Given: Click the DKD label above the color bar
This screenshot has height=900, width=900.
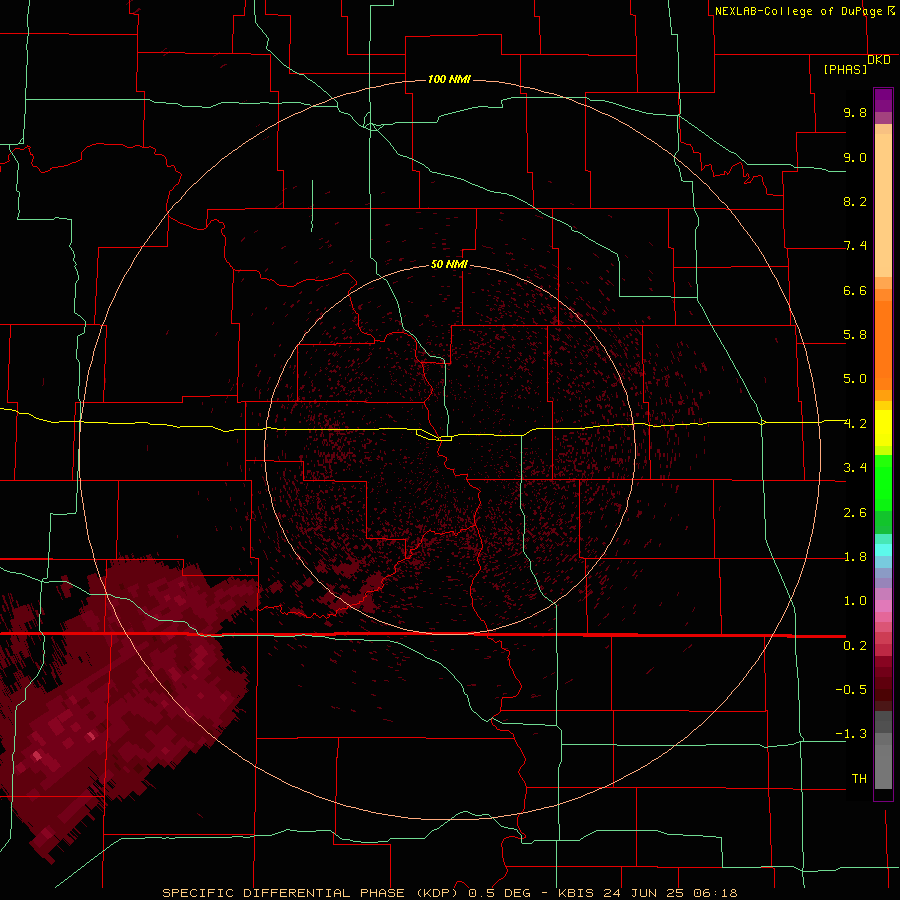Looking at the screenshot, I should click(879, 60).
